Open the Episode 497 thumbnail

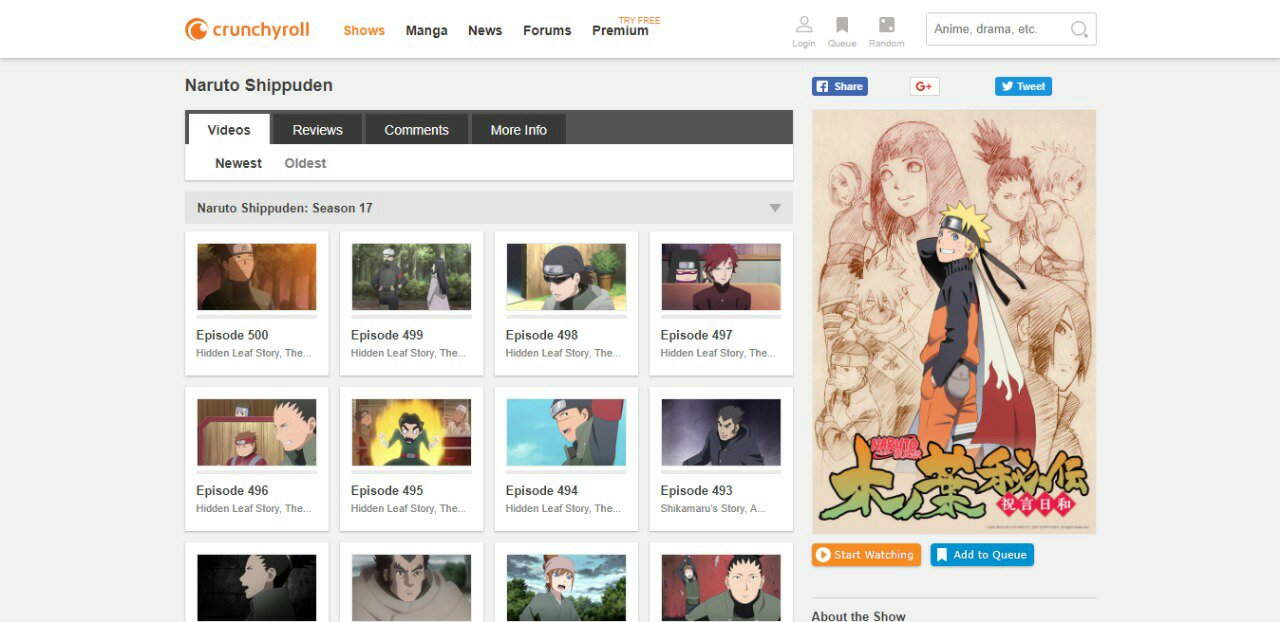click(x=721, y=277)
